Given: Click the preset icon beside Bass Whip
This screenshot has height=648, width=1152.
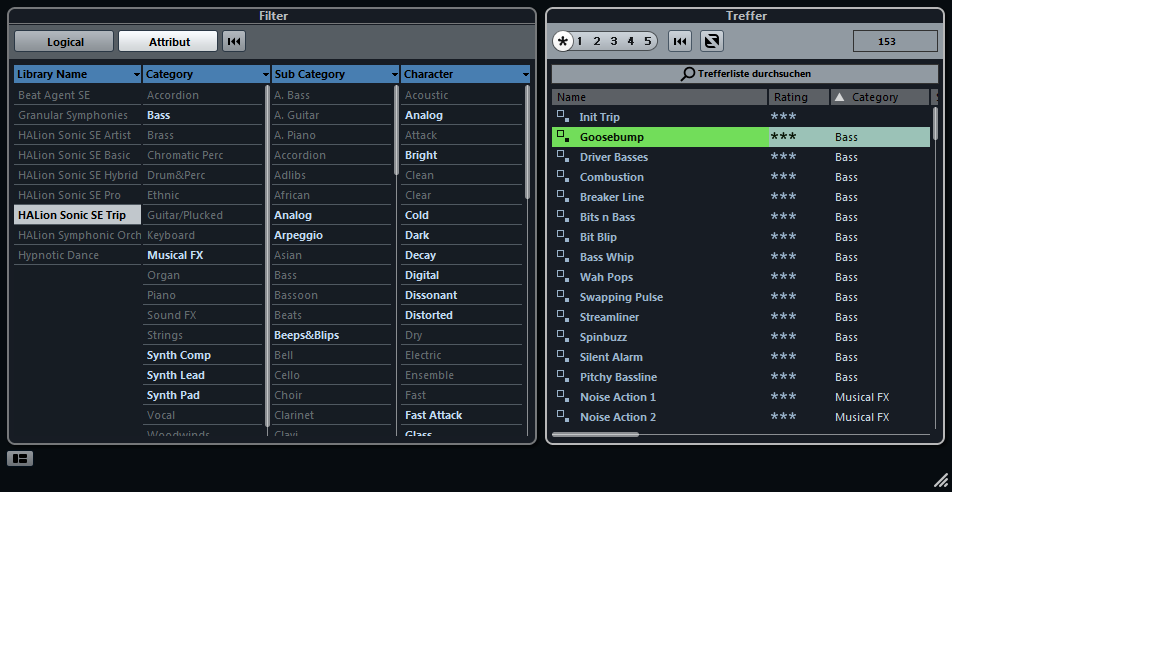Looking at the screenshot, I should coord(563,256).
